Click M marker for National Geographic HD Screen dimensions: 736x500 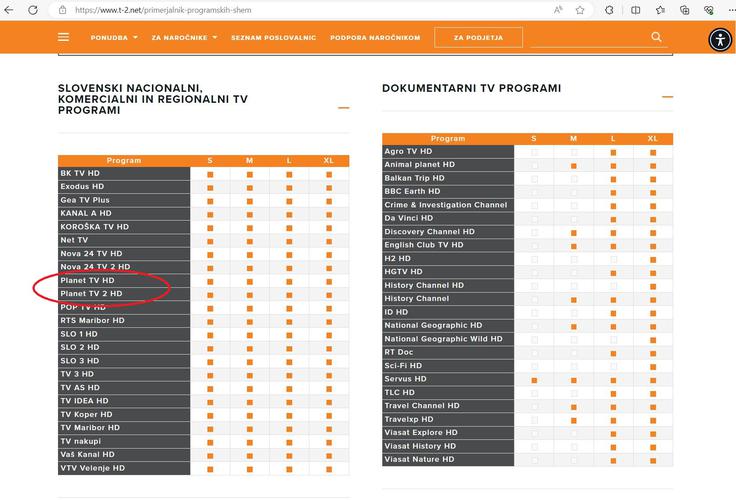tap(574, 327)
